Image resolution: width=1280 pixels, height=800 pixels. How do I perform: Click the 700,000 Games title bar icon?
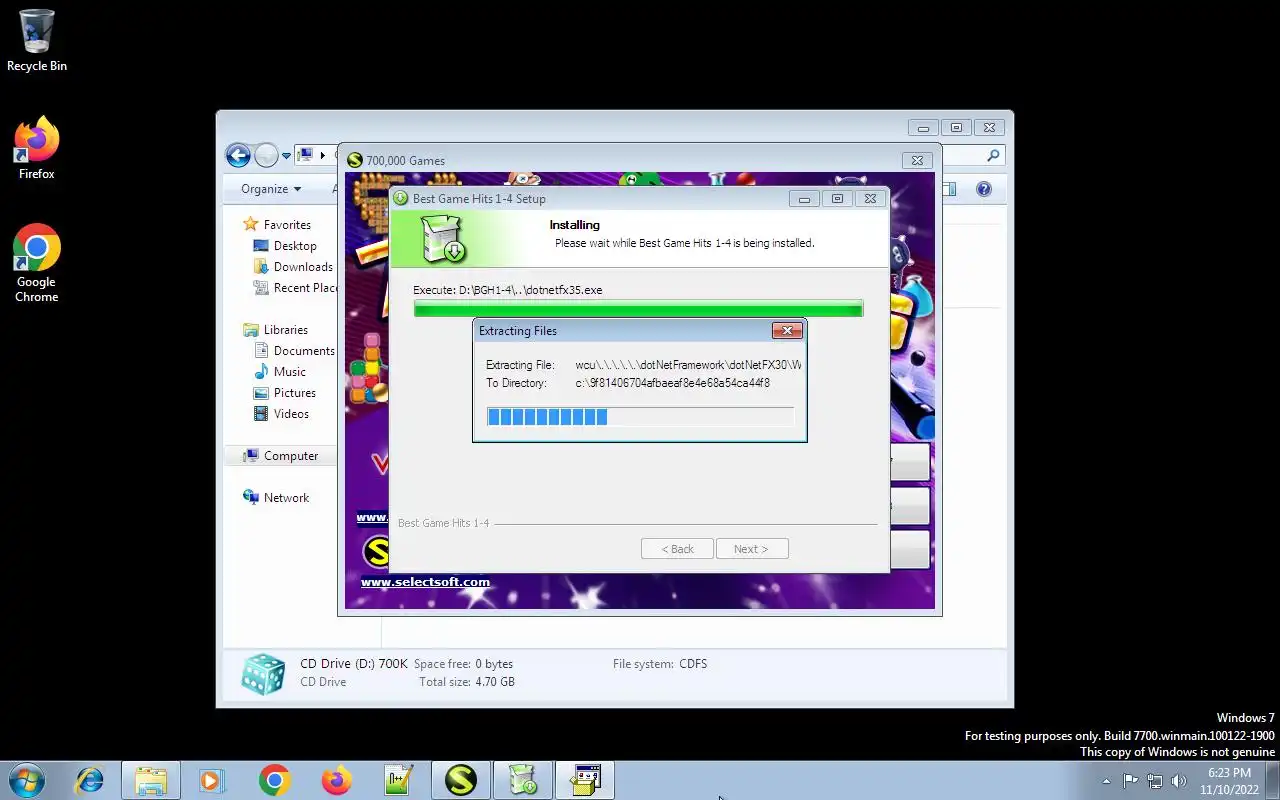(x=354, y=160)
